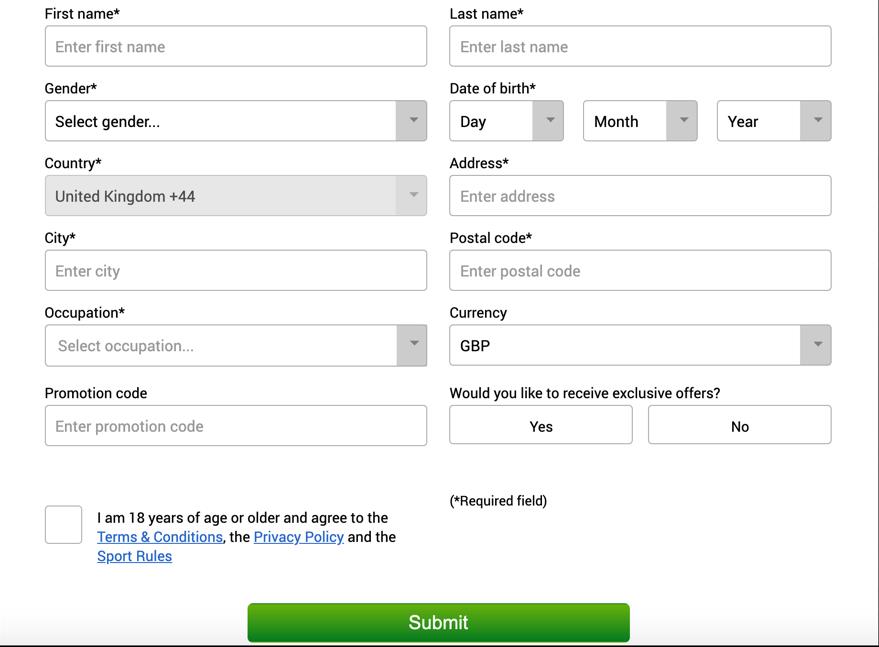The height and width of the screenshot is (647, 879).
Task: Focus the Last name input field
Action: (640, 46)
